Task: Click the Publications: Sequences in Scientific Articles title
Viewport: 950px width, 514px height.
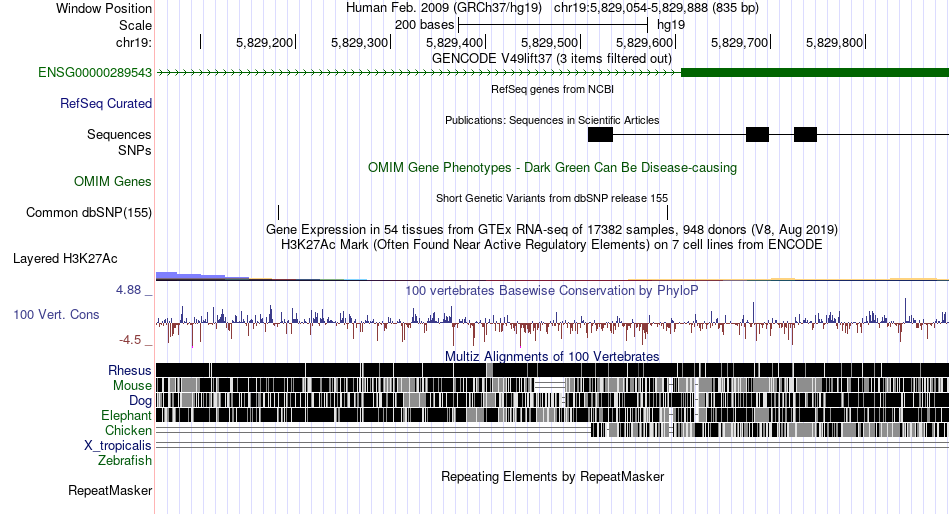Action: [x=552, y=120]
